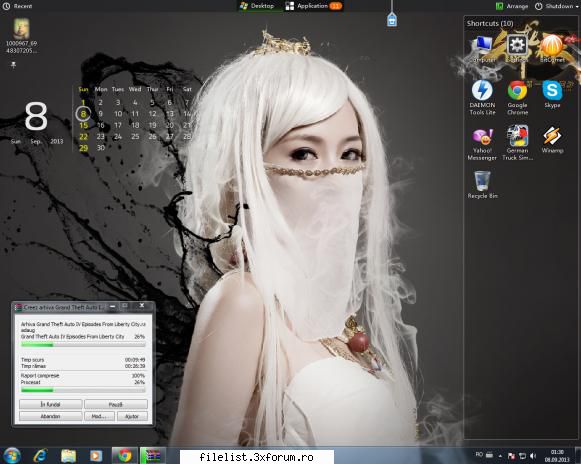
Task: Launch German Truck Simulator shortcut
Action: (517, 143)
